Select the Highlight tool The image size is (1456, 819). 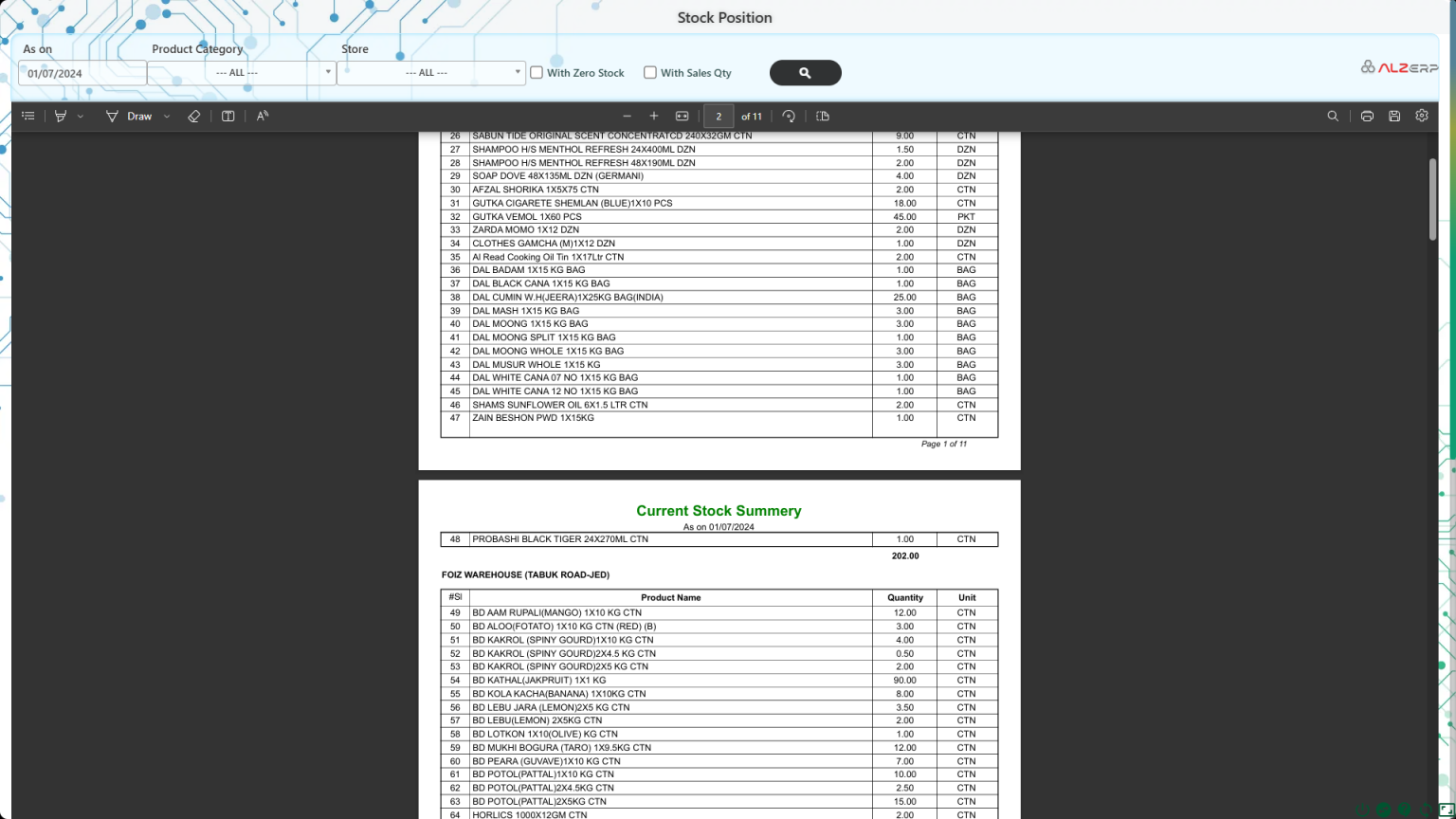[61, 116]
